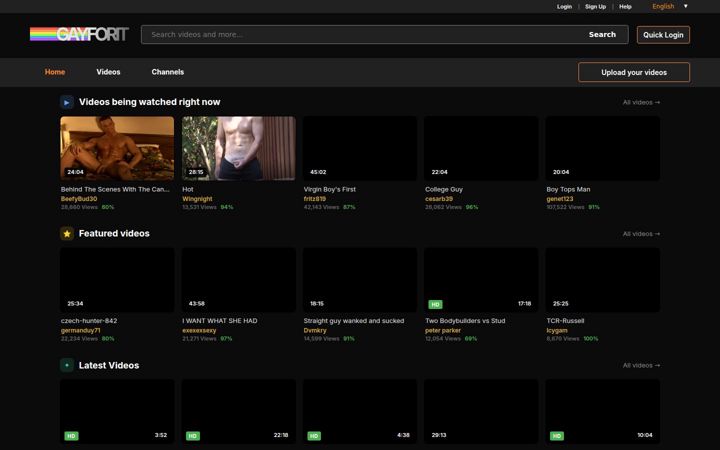Focus the 'Search videos and more' field
The height and width of the screenshot is (450, 720).
(x=358, y=34)
